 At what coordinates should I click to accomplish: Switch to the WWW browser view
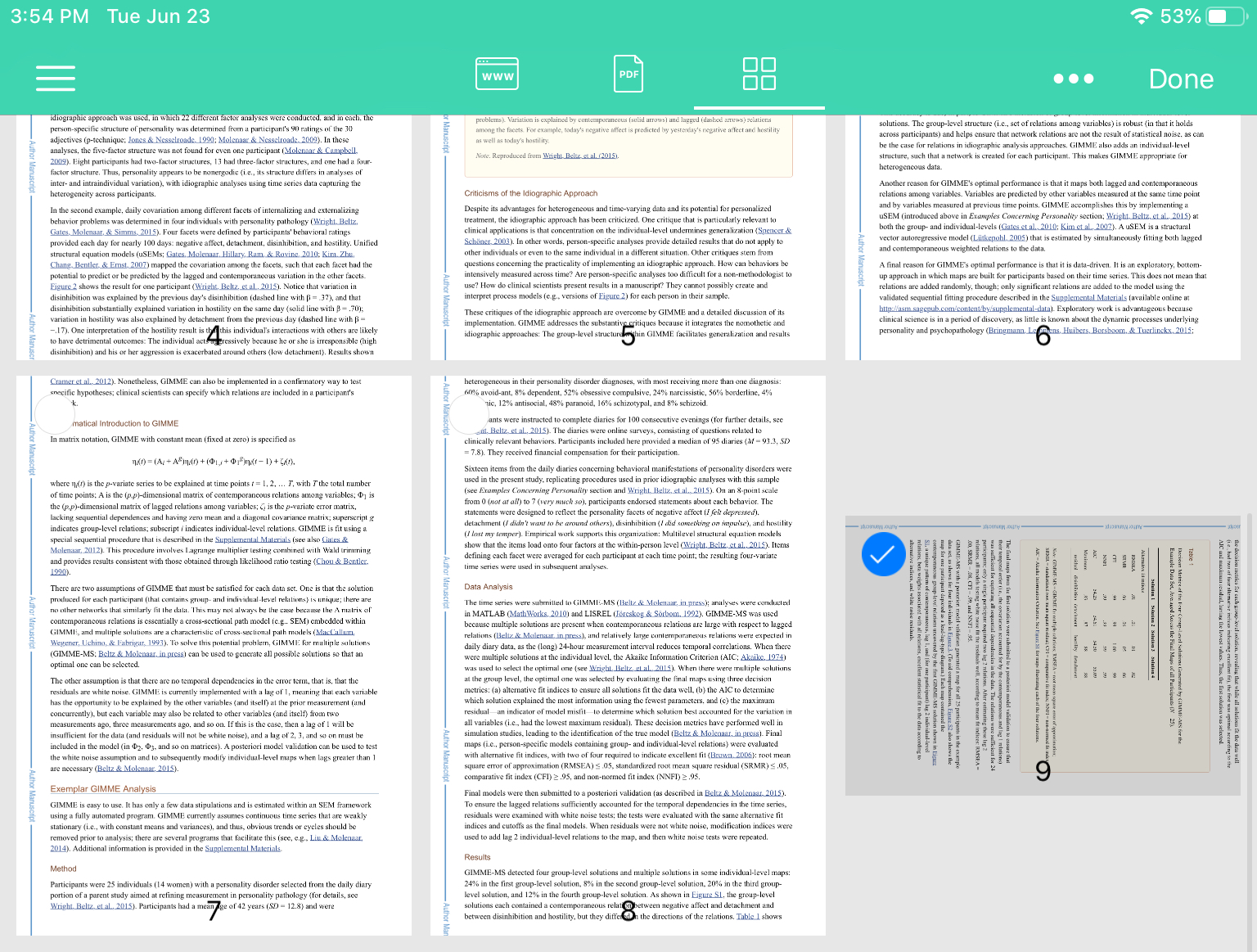tap(497, 74)
